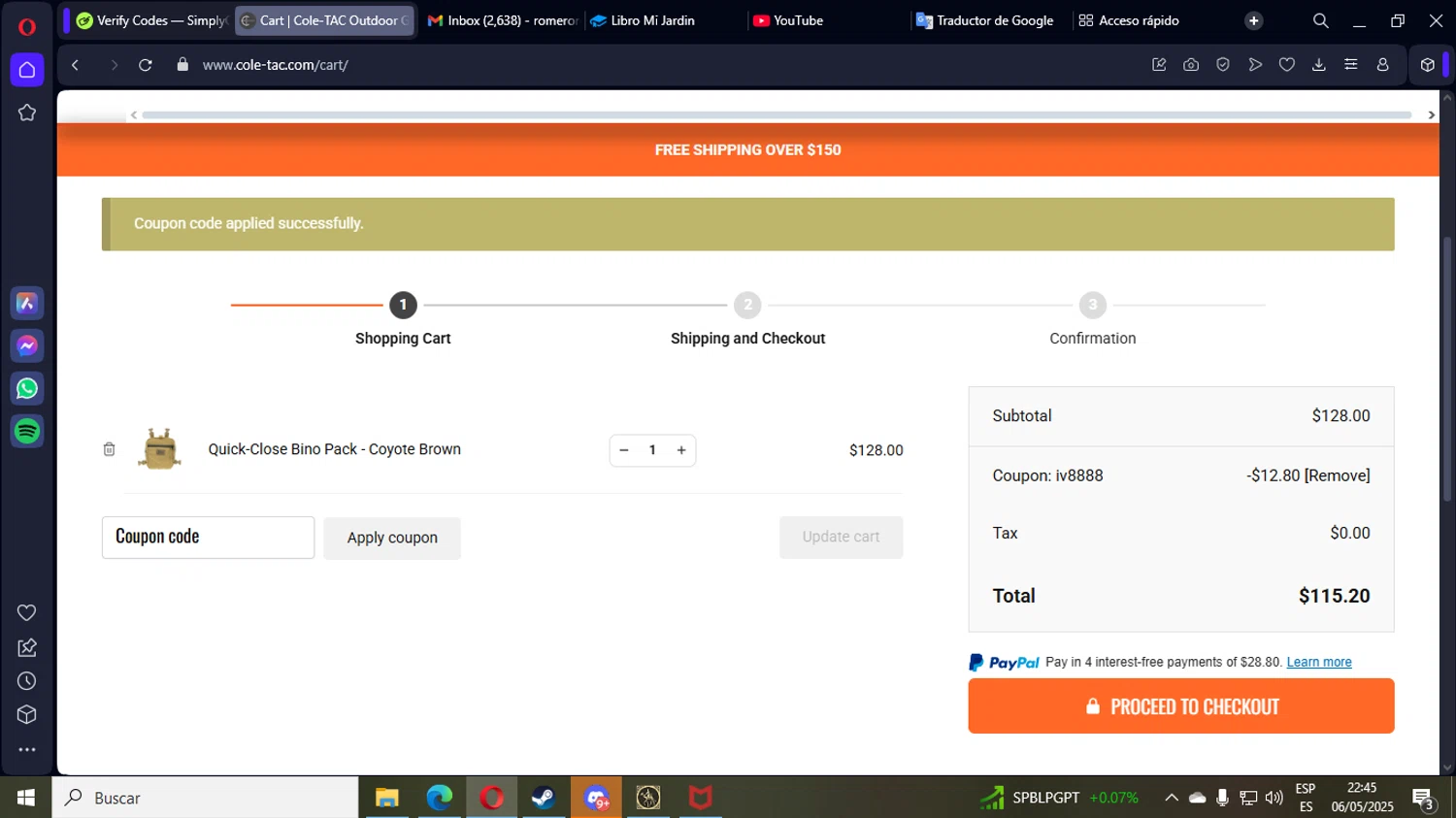Open Steam from taskbar
The width and height of the screenshot is (1456, 818).
[544, 798]
